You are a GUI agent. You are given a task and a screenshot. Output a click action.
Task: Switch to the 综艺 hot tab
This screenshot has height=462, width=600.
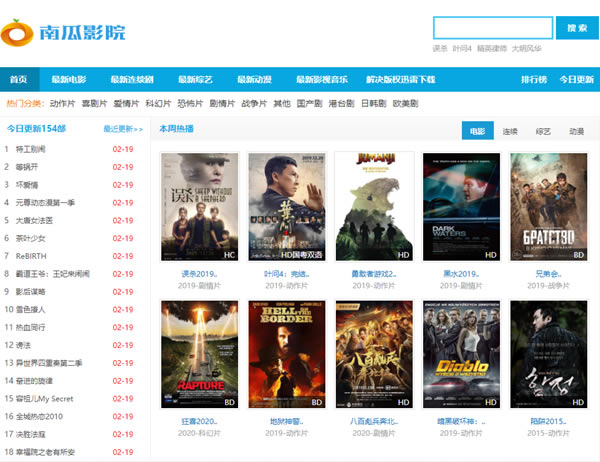point(543,131)
